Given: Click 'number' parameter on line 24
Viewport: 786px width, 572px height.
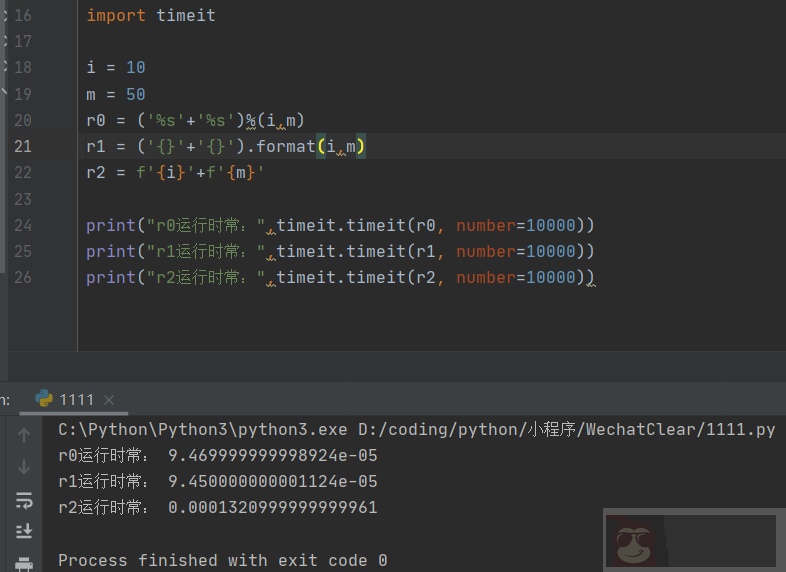Looking at the screenshot, I should click(486, 226).
